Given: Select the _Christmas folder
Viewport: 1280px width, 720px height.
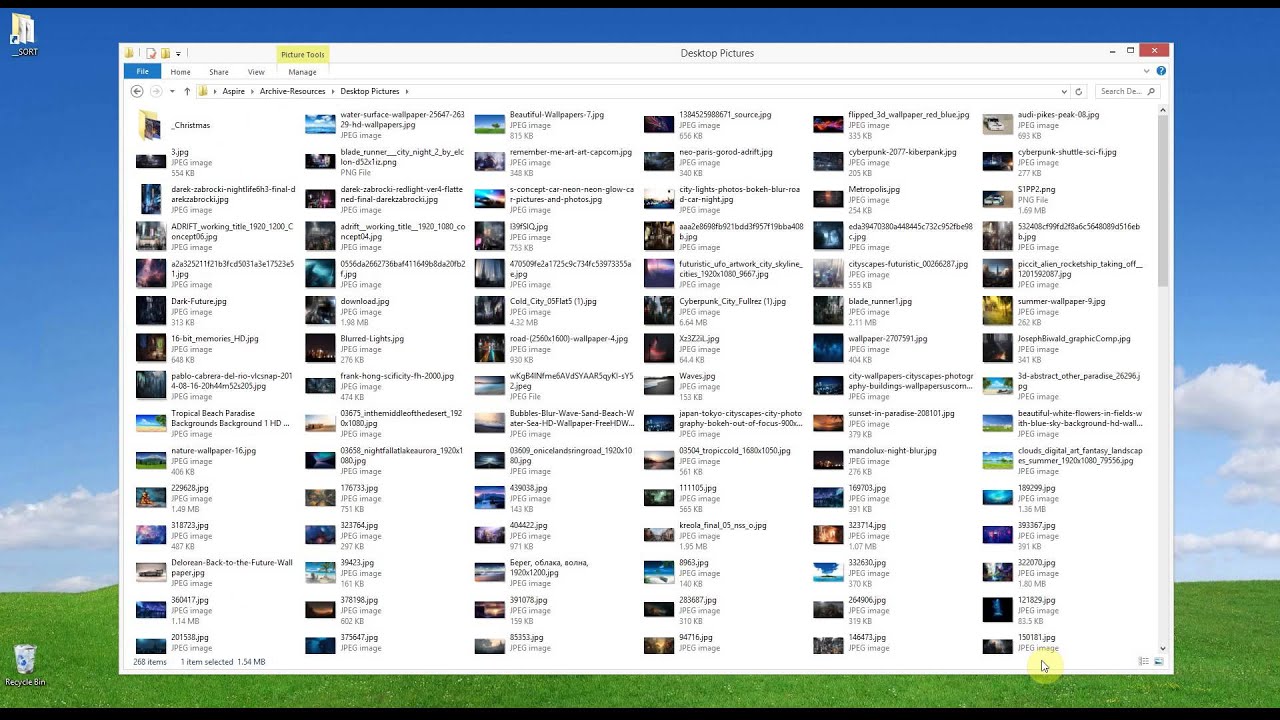Looking at the screenshot, I should tap(190, 124).
